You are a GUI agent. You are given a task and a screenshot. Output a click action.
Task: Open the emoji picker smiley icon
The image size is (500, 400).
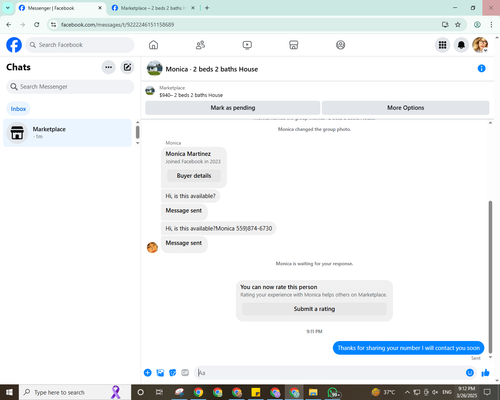470,373
